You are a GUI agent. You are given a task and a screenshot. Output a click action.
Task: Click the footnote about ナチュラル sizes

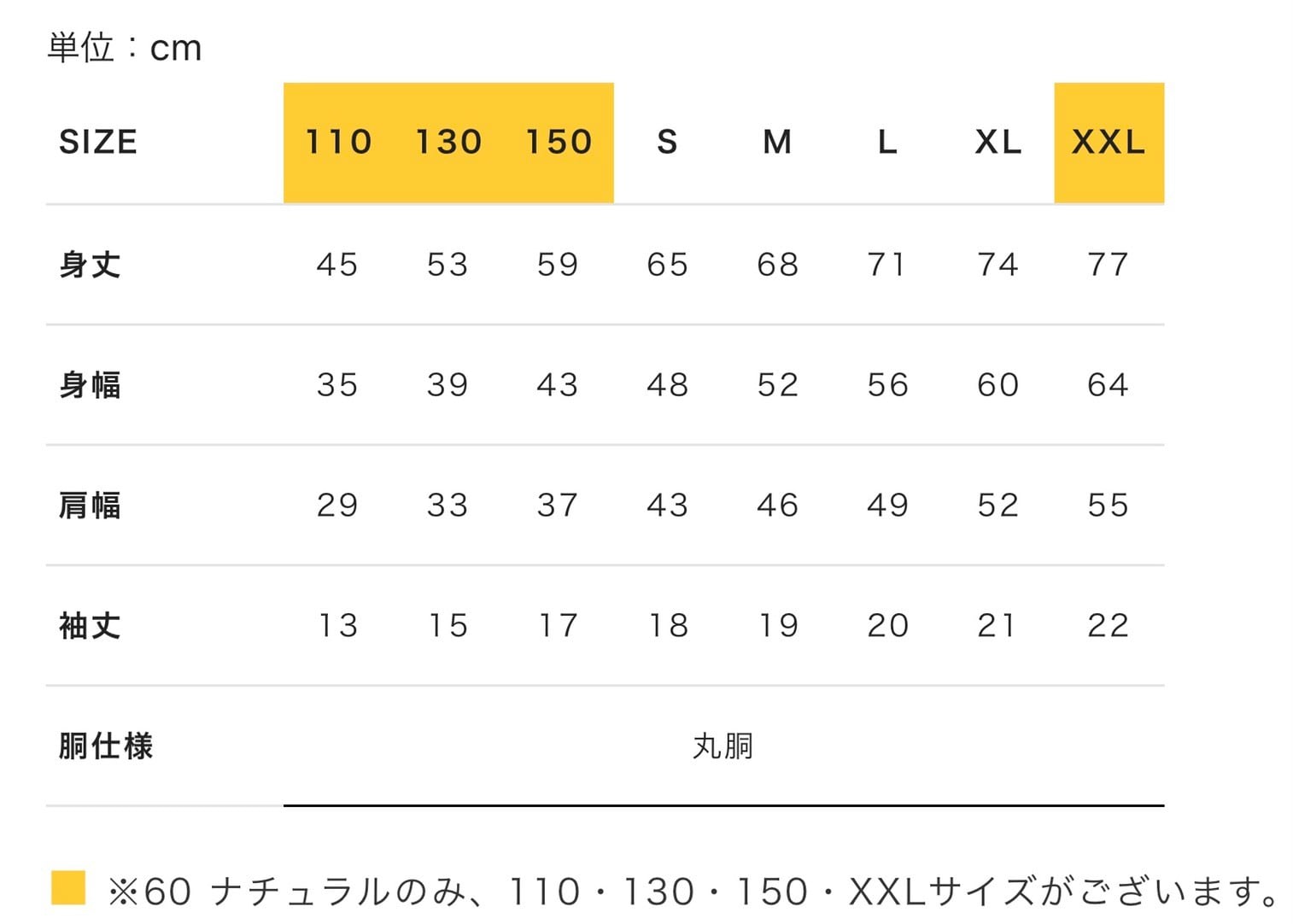coord(693,892)
